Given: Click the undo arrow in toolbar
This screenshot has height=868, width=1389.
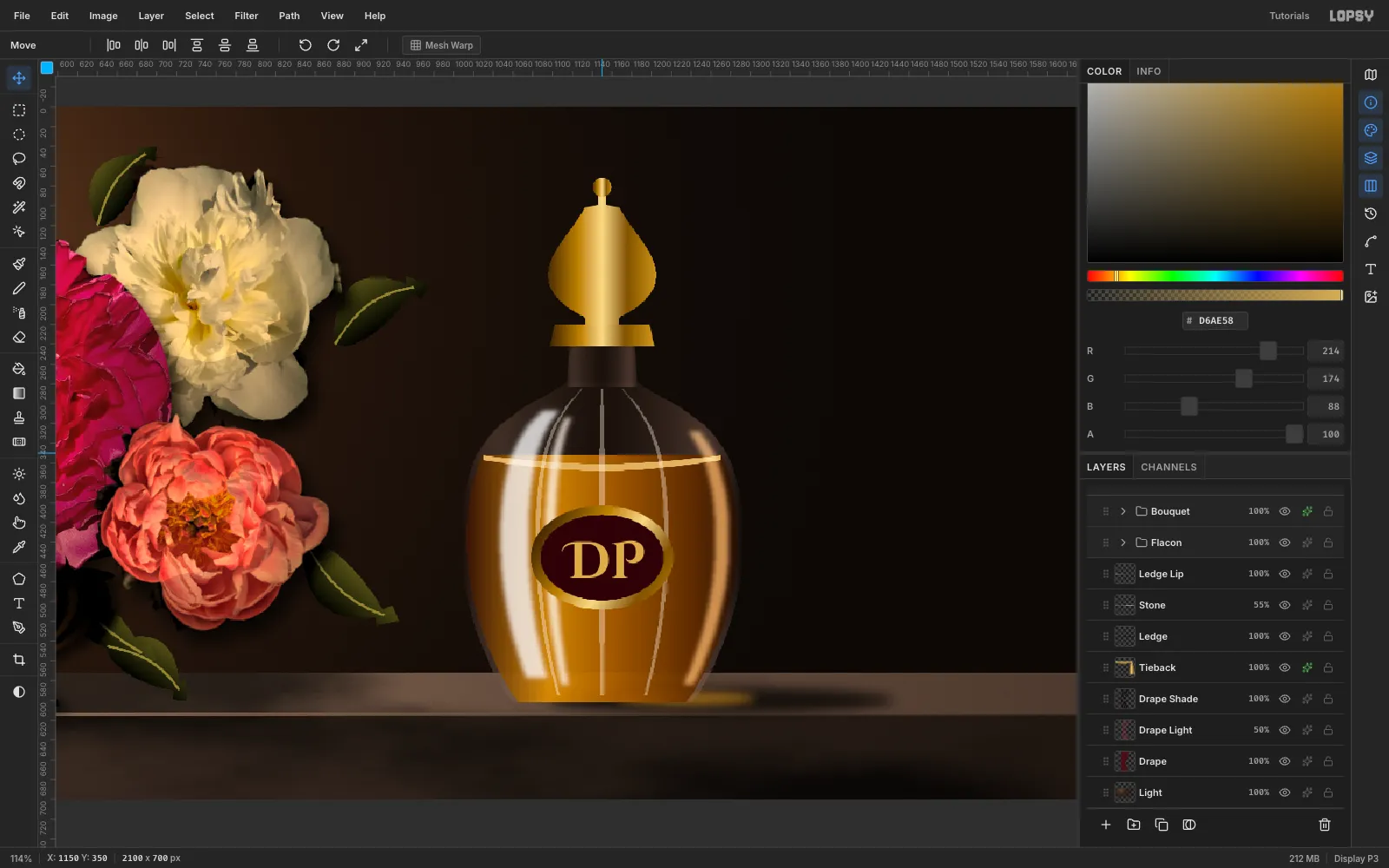Looking at the screenshot, I should (306, 45).
